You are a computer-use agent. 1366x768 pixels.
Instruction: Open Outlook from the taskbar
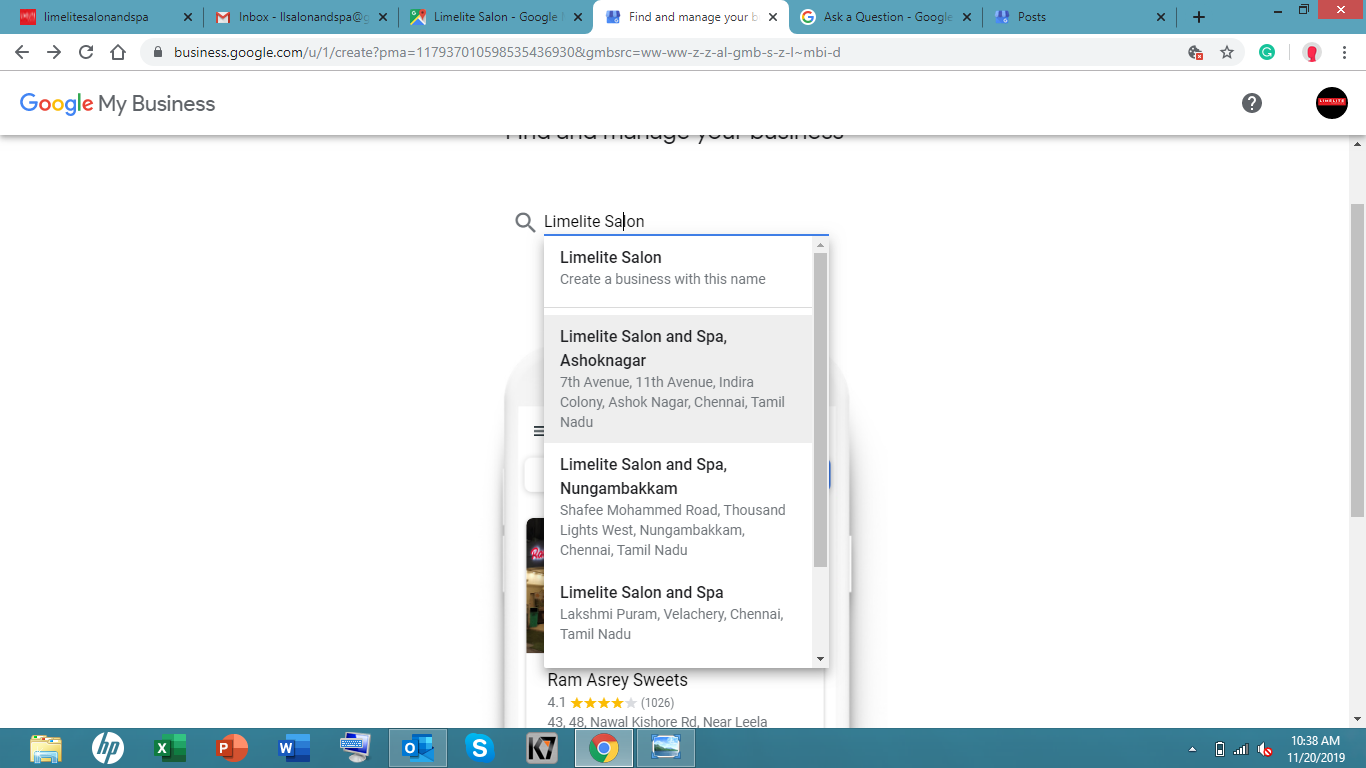coord(418,748)
